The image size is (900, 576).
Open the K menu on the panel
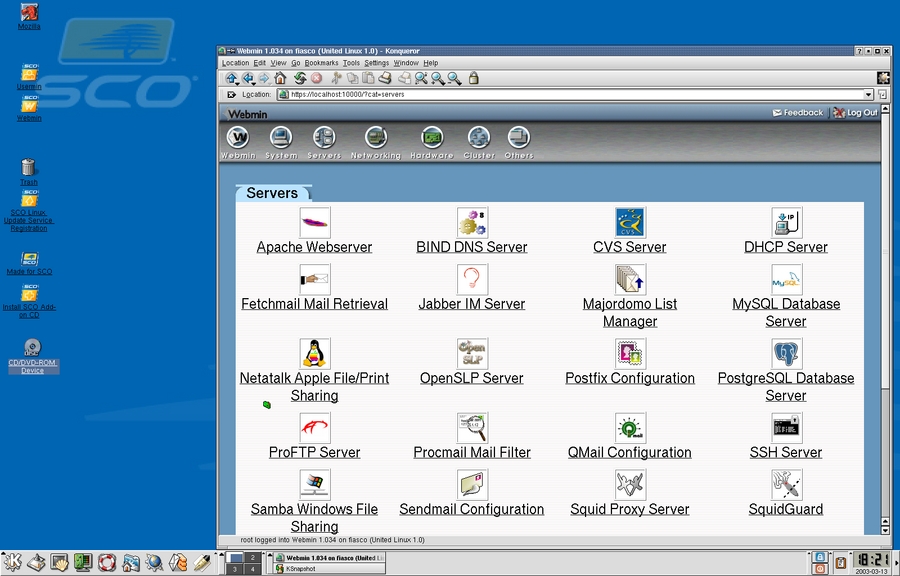(x=12, y=563)
